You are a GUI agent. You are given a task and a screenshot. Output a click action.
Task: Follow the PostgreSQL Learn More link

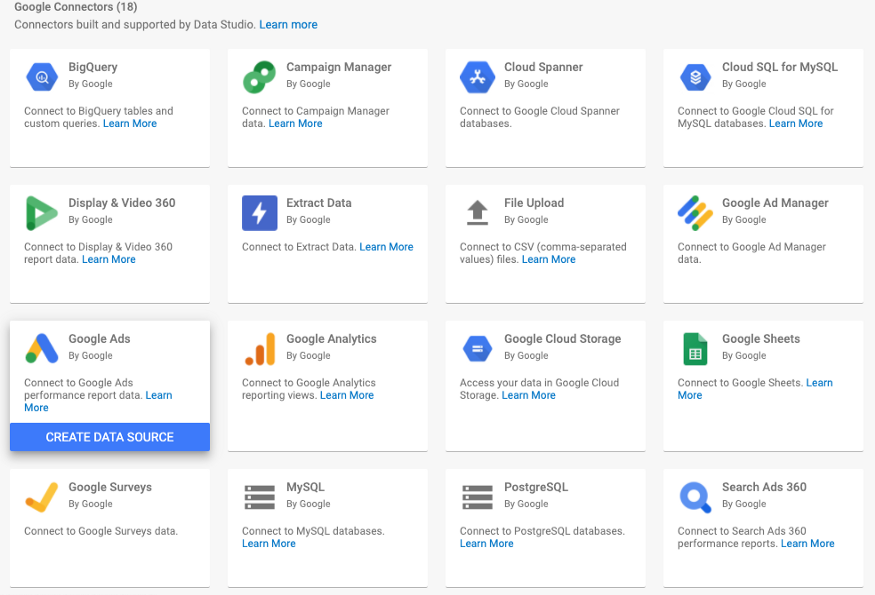pos(486,544)
